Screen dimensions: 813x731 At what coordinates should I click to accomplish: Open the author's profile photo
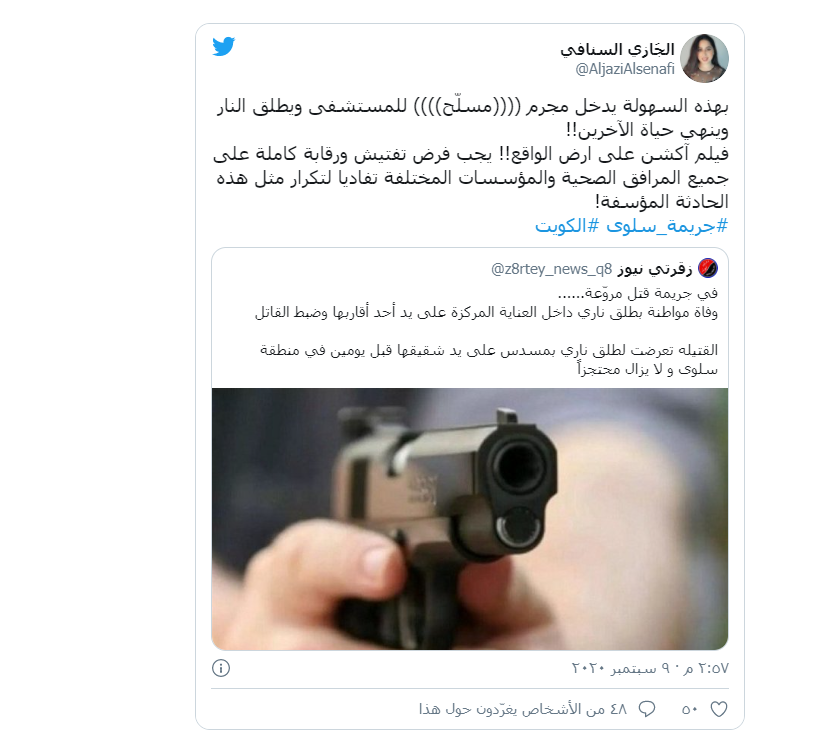pos(704,59)
